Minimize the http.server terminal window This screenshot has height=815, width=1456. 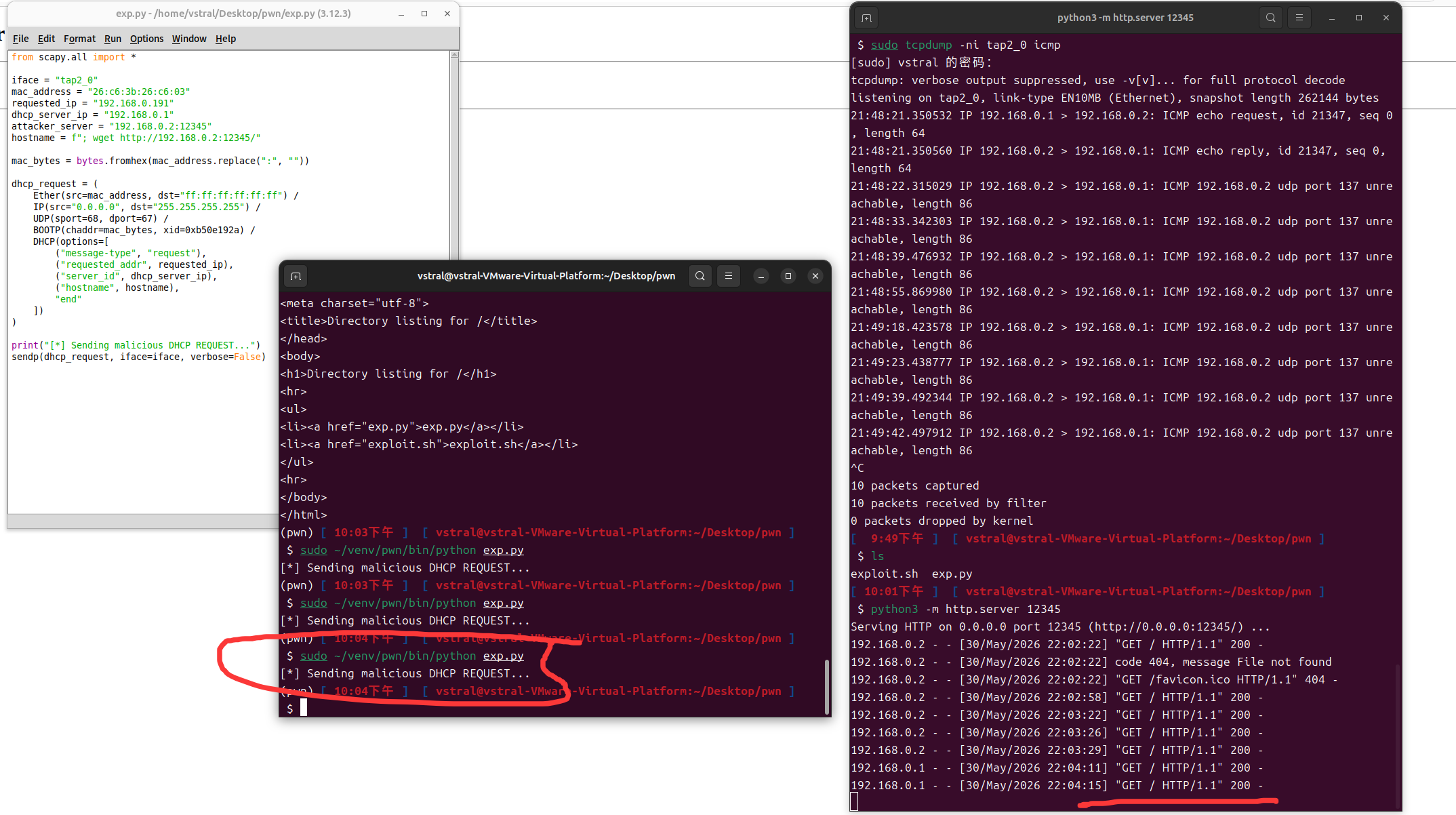(x=1332, y=18)
